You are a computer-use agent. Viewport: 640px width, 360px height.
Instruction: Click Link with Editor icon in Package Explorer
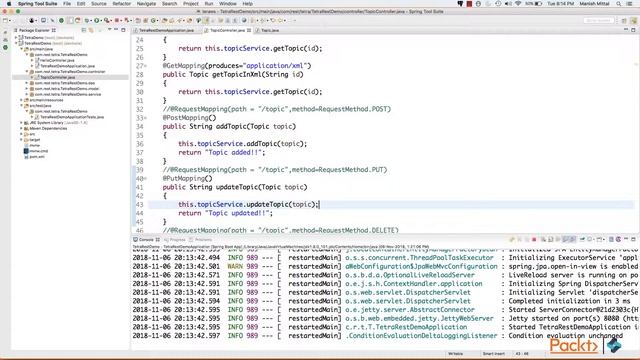(x=91, y=30)
